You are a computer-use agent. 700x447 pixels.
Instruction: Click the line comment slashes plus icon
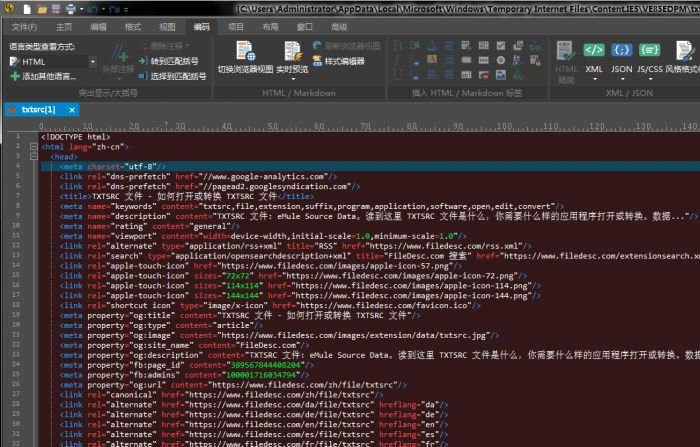119,53
